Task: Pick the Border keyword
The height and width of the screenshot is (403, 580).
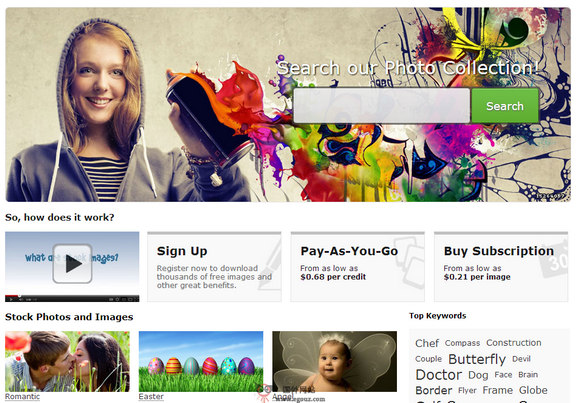Action: coord(434,390)
